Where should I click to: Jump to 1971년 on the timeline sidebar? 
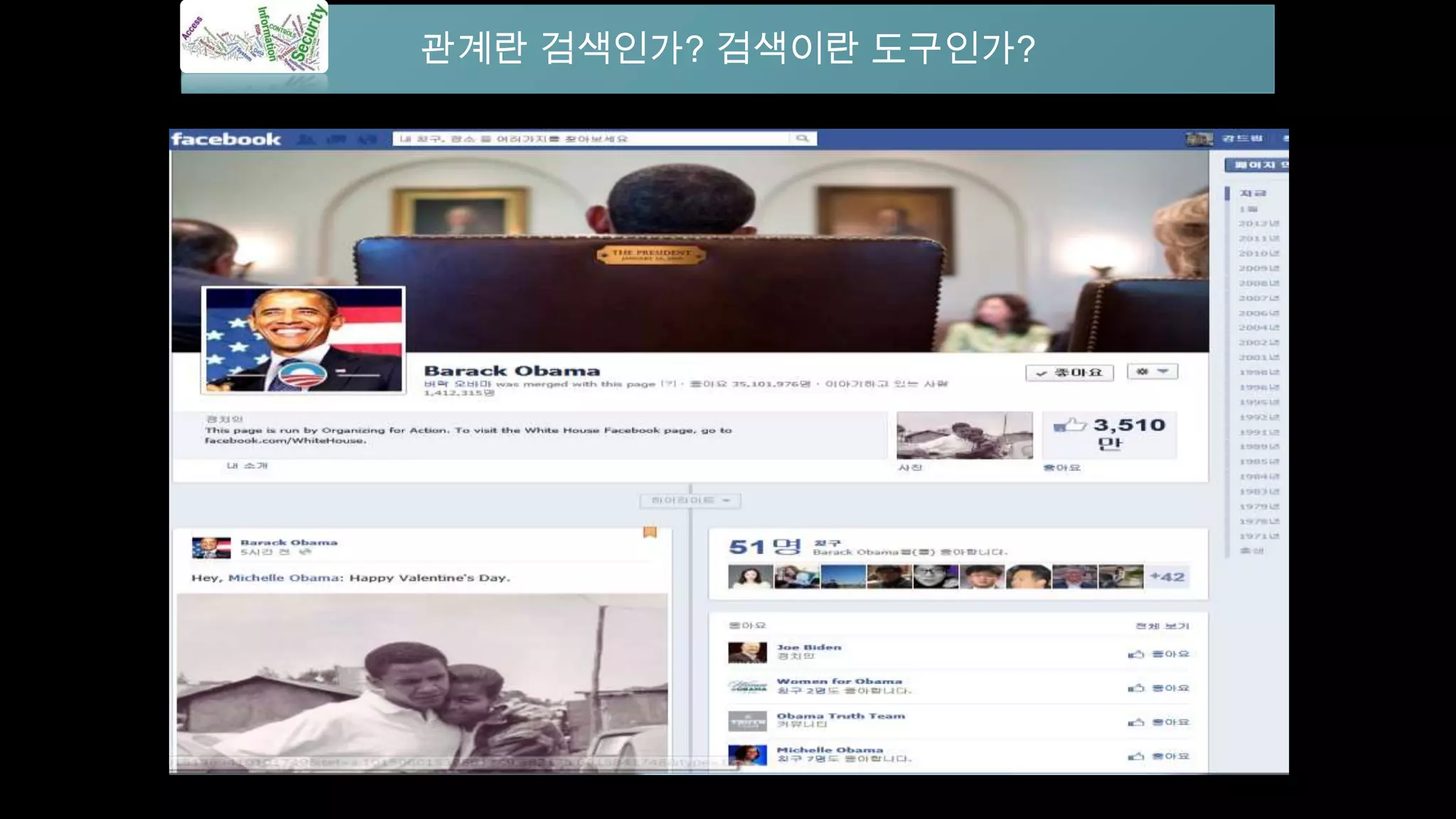(1259, 536)
